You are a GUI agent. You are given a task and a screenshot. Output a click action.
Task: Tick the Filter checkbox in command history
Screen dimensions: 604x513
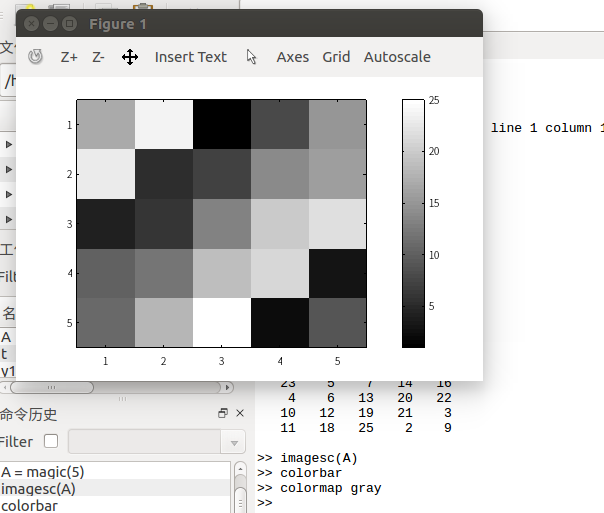point(51,441)
